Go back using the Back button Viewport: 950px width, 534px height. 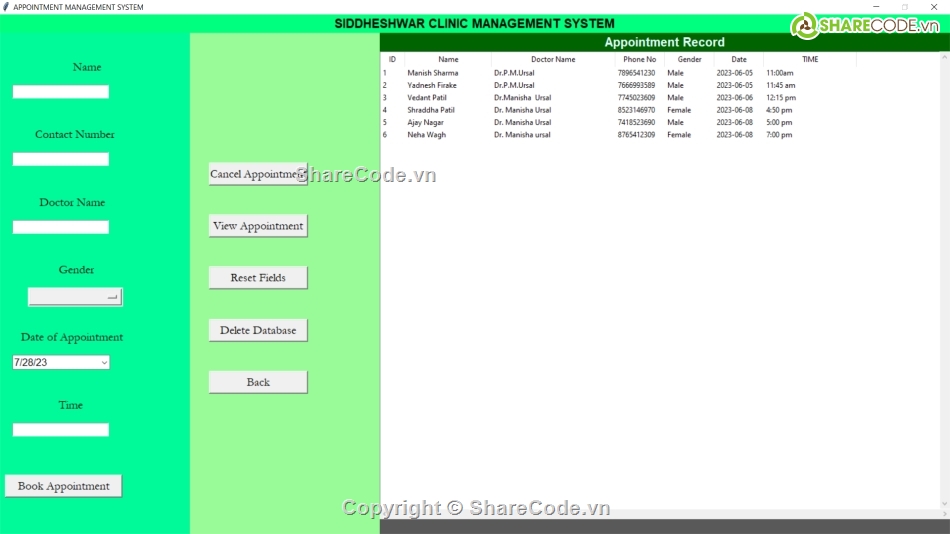click(x=257, y=382)
